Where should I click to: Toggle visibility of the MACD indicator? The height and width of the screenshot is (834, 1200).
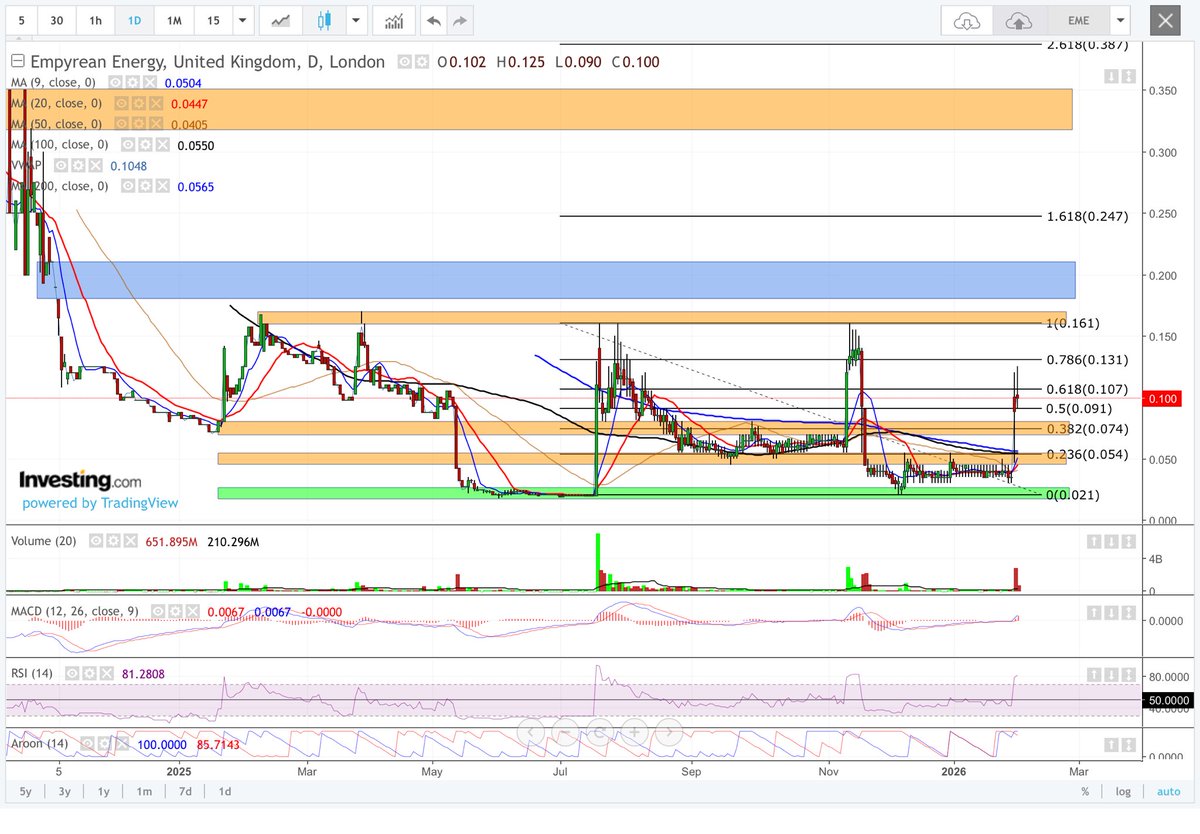pyautogui.click(x=157, y=611)
